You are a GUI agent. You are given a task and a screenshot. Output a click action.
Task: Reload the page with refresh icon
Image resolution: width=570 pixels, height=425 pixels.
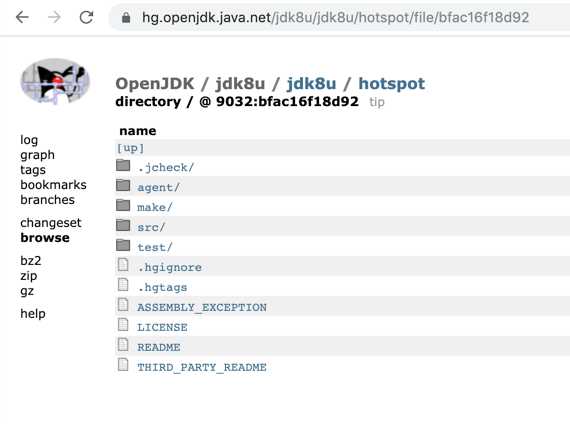[87, 17]
